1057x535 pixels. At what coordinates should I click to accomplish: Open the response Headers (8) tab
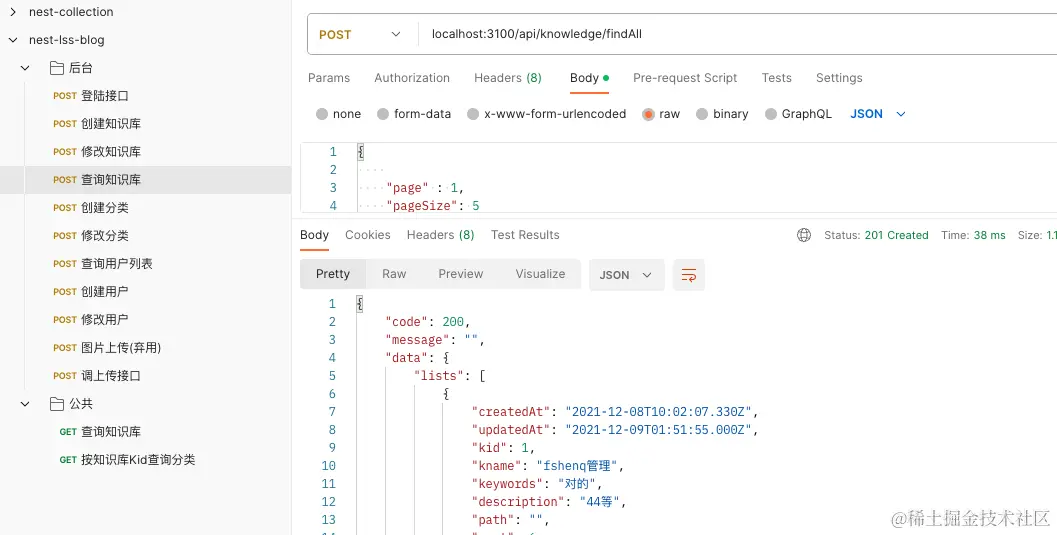click(440, 234)
